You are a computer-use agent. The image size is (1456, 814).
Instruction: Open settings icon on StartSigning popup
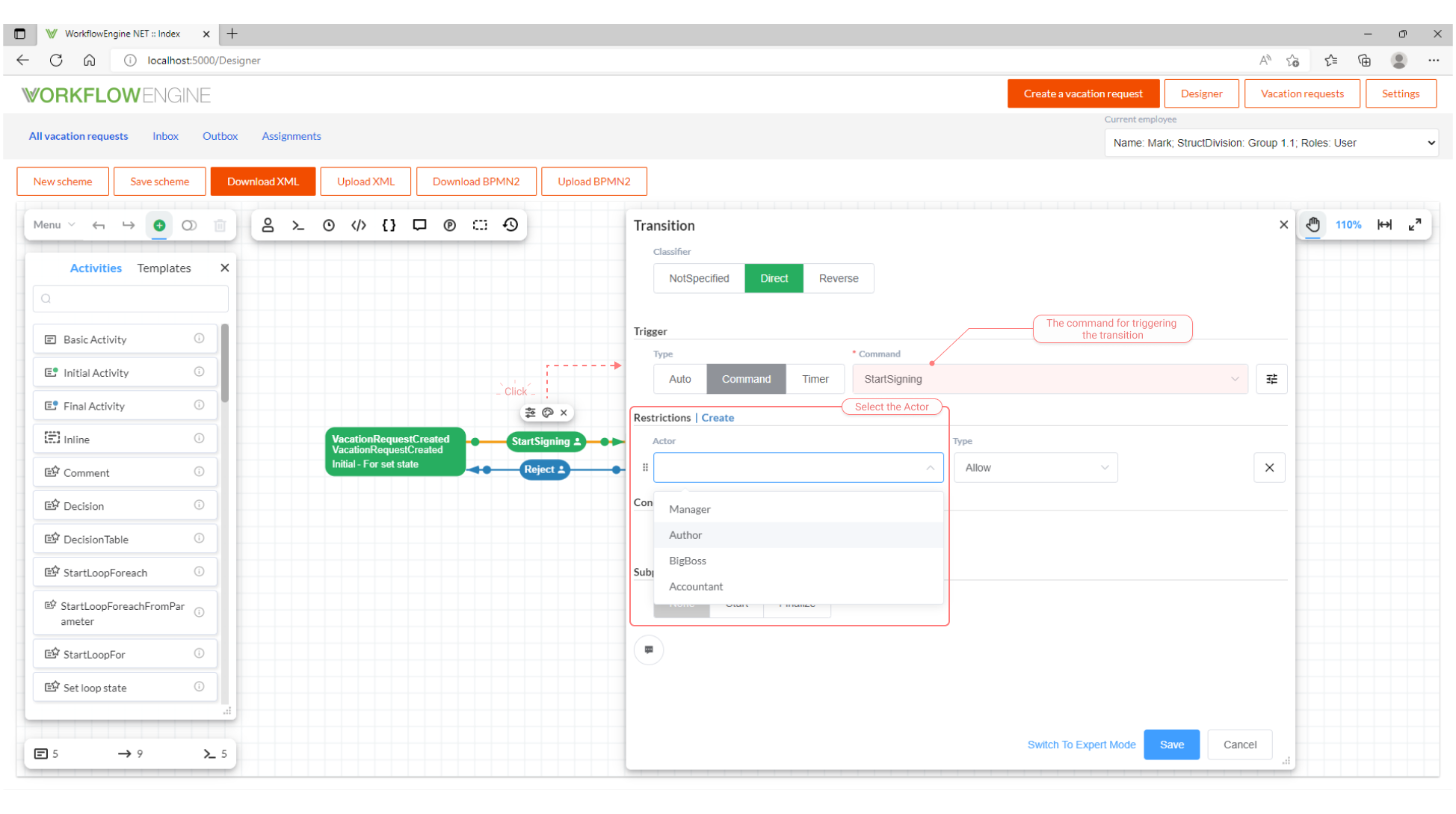pyautogui.click(x=530, y=413)
